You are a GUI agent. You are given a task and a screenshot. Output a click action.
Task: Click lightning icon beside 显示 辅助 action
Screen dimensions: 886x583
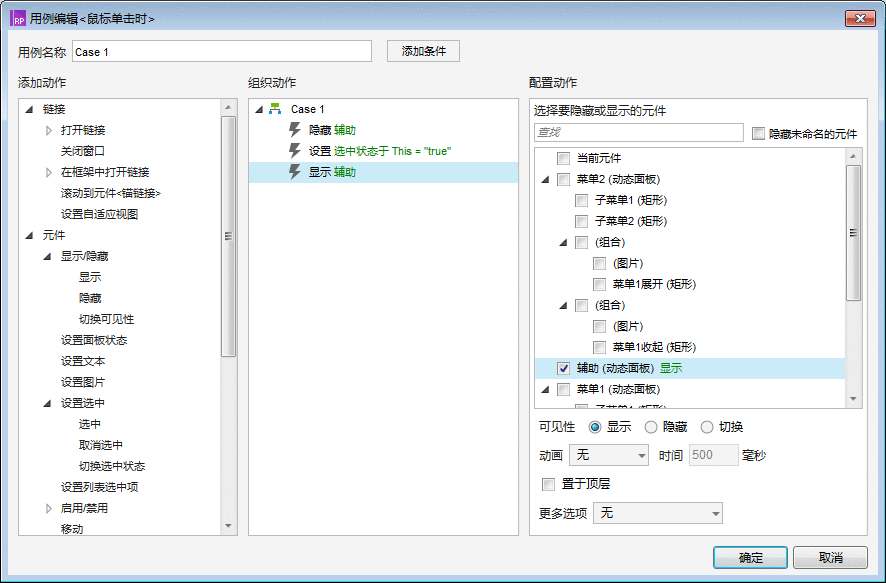(294, 172)
